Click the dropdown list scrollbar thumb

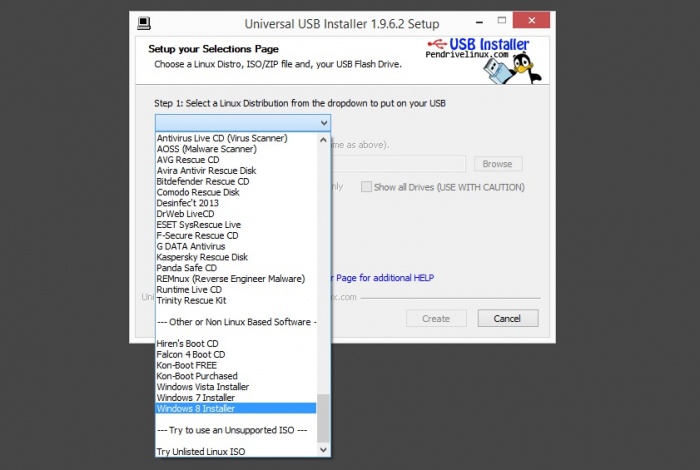click(323, 418)
